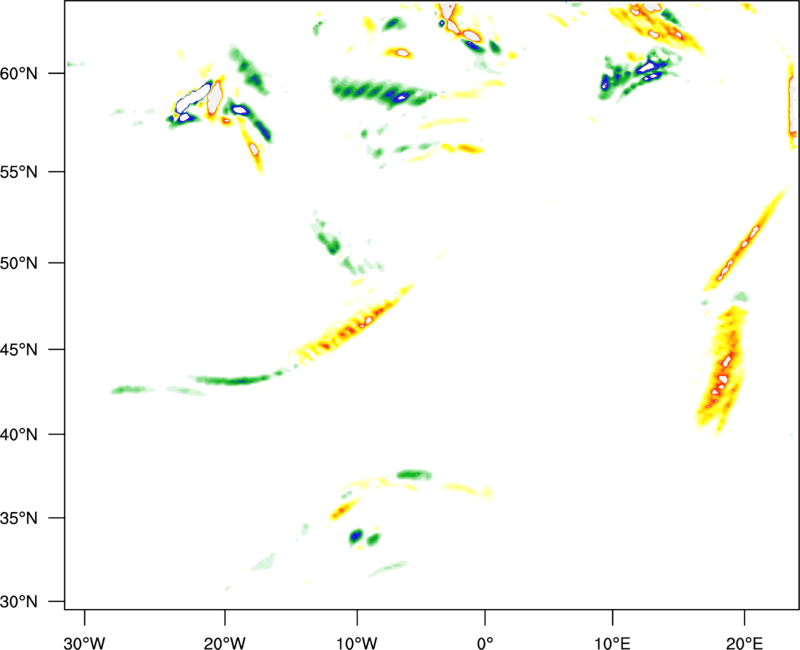
Task: Click the 30°W longitude label
Action: (x=84, y=643)
